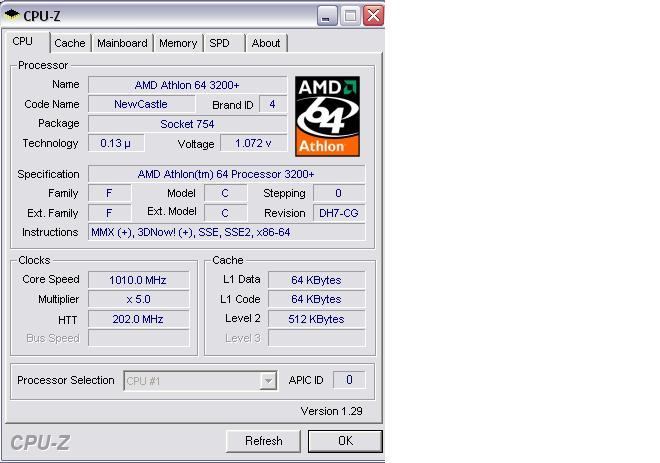Click the Stepping value 0

pyautogui.click(x=339, y=193)
